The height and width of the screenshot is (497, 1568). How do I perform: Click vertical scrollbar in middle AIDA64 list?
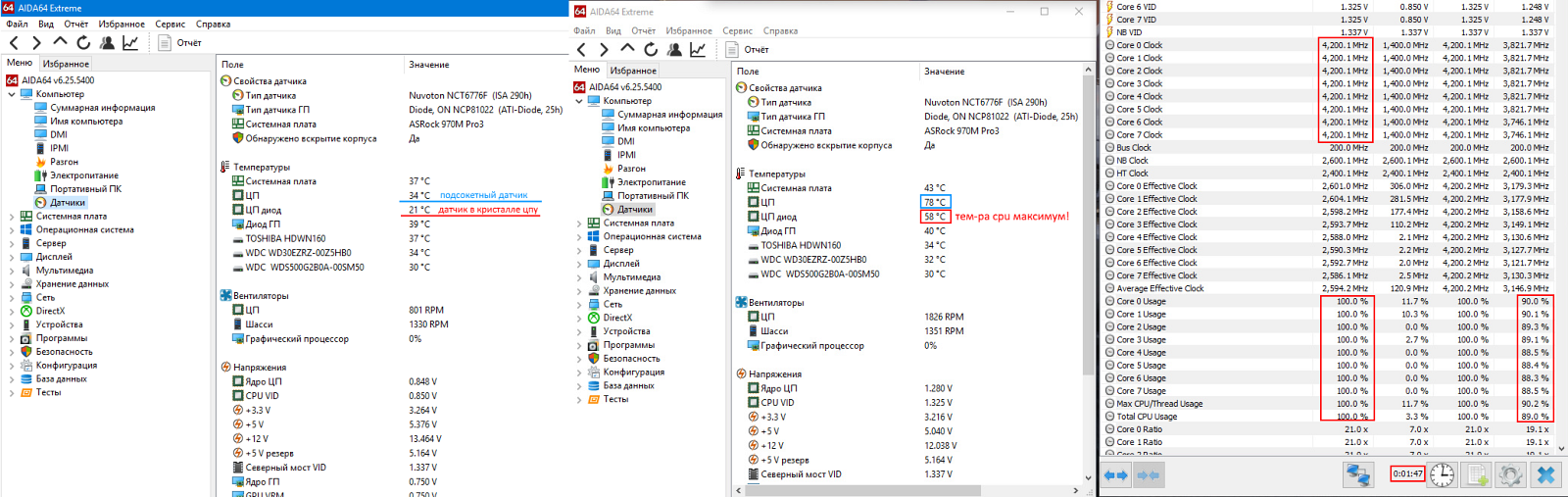[1088, 225]
